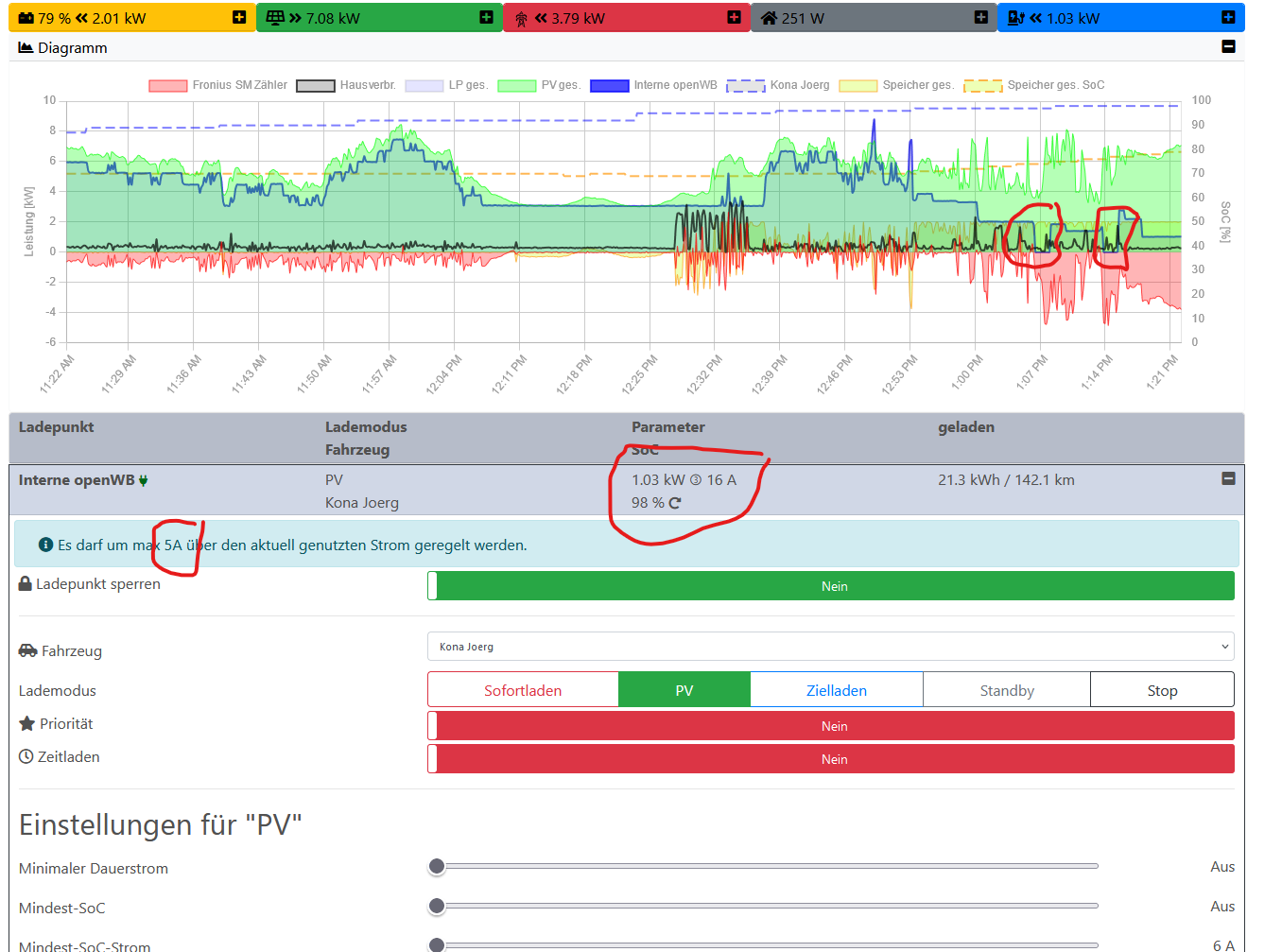Screen dimensions: 1282x952
Task: Click the info icon in the blue notice
Action: point(45,545)
